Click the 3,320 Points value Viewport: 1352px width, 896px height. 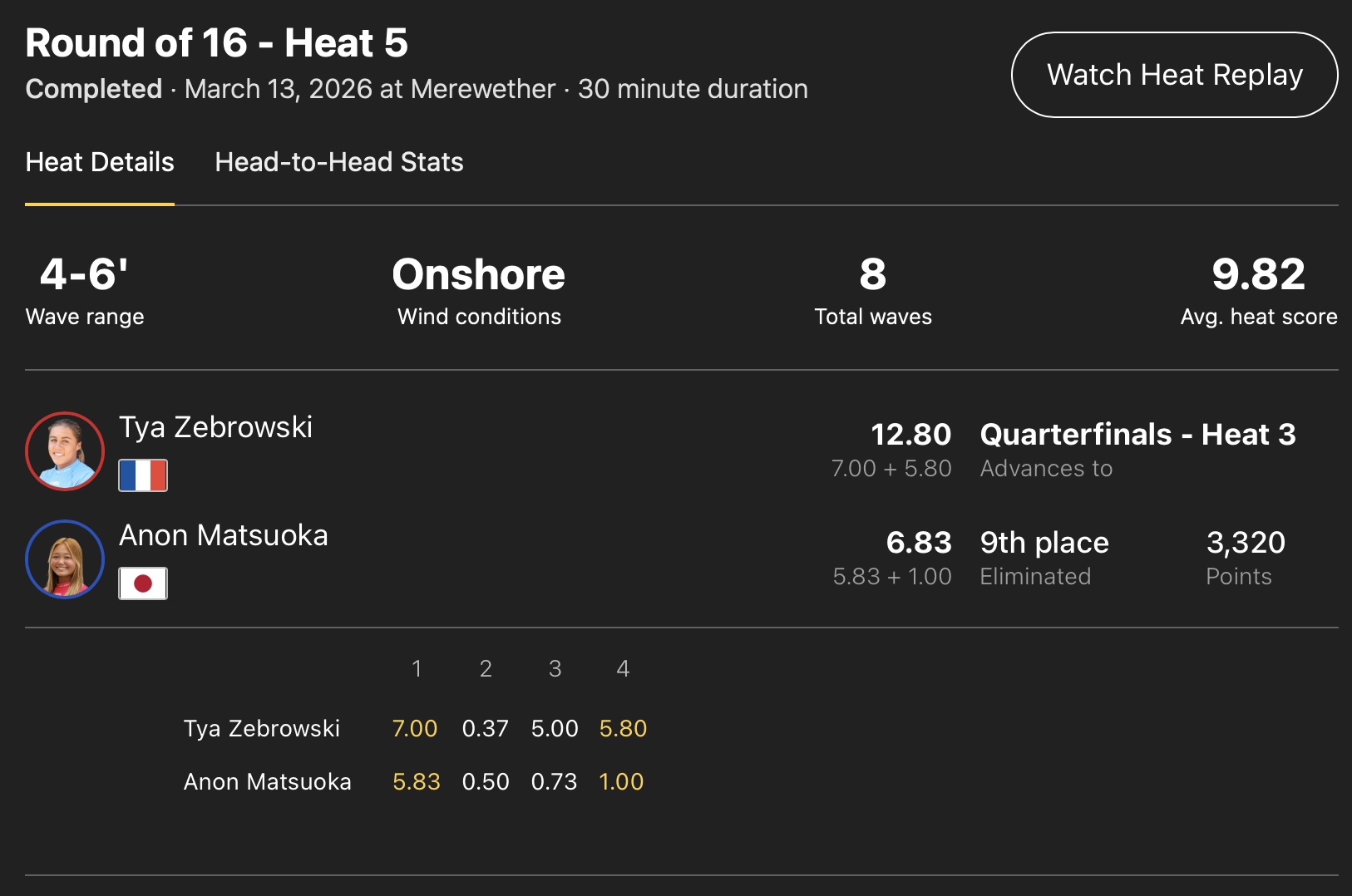click(x=1246, y=543)
